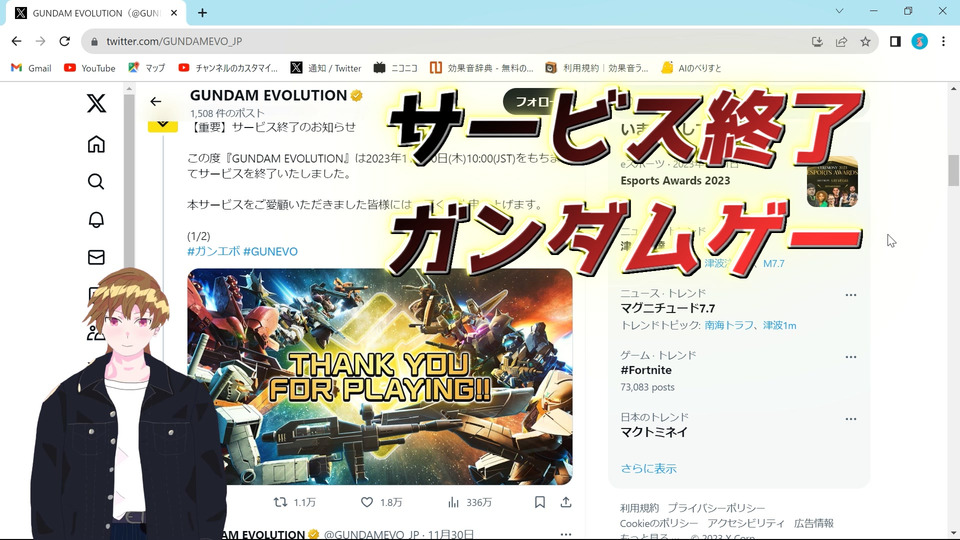
Task: Open more options for #Fortnite trend
Action: coord(850,357)
